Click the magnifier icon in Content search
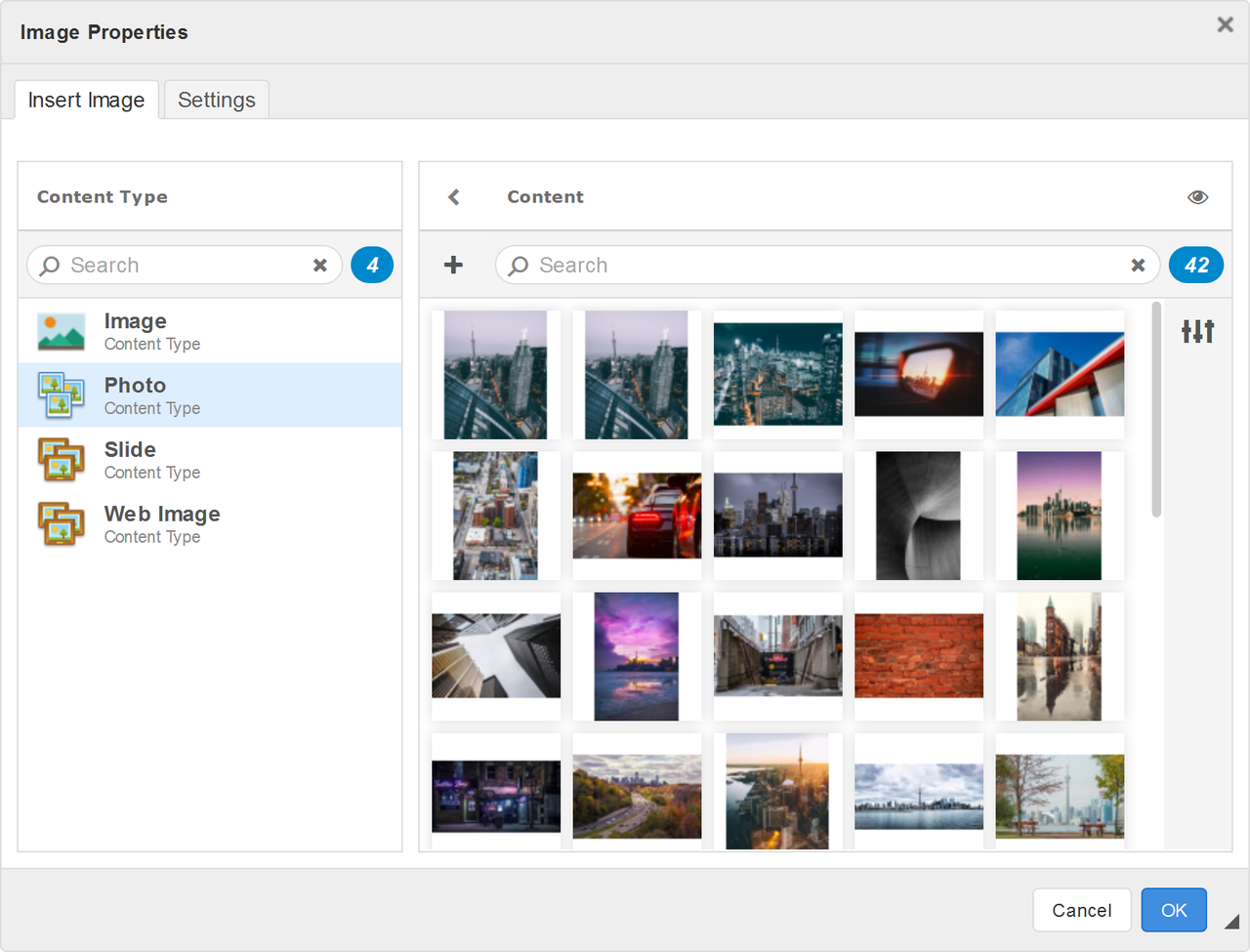The width and height of the screenshot is (1250, 952). pyautogui.click(x=517, y=265)
